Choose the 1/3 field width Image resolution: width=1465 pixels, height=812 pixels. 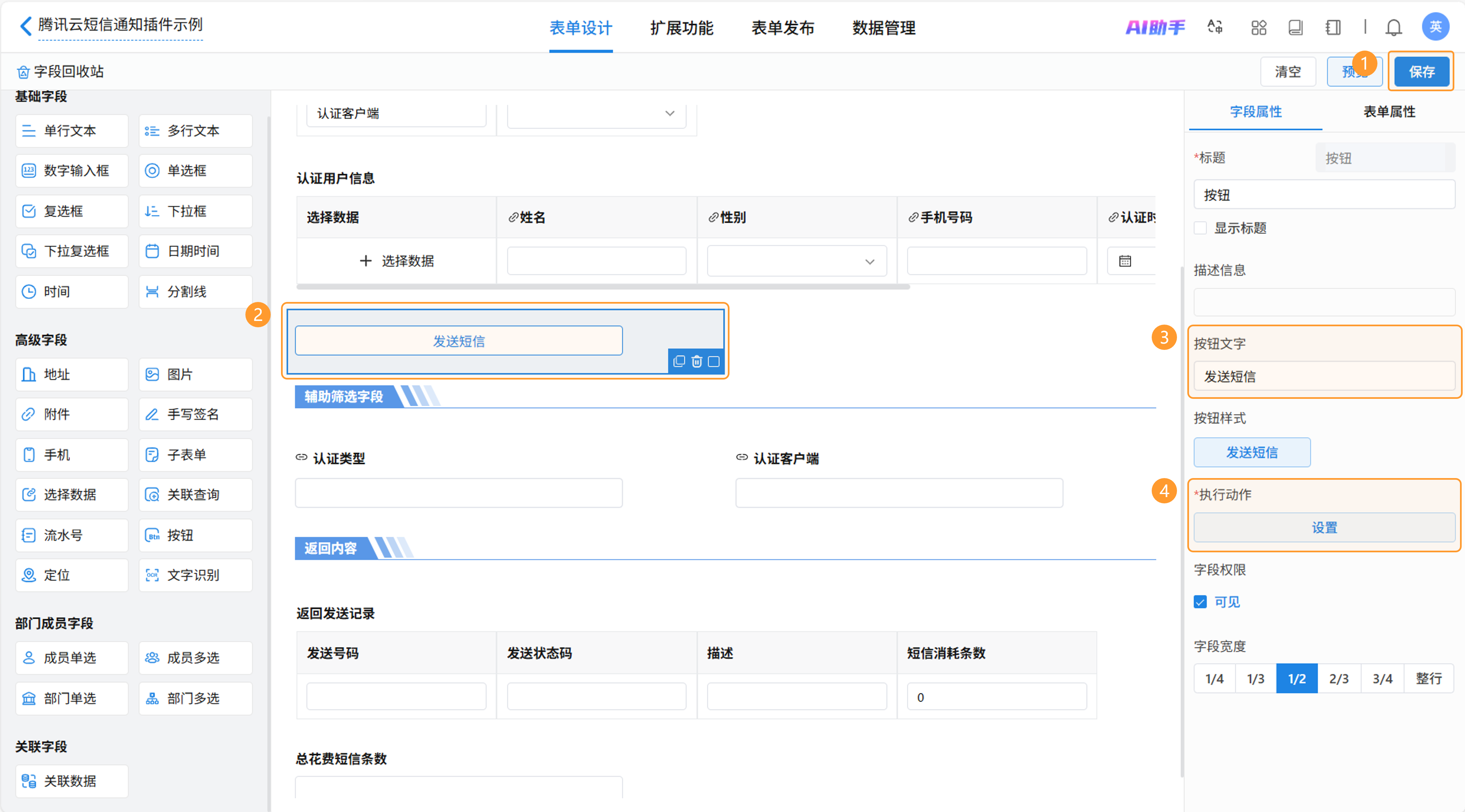click(x=1255, y=678)
